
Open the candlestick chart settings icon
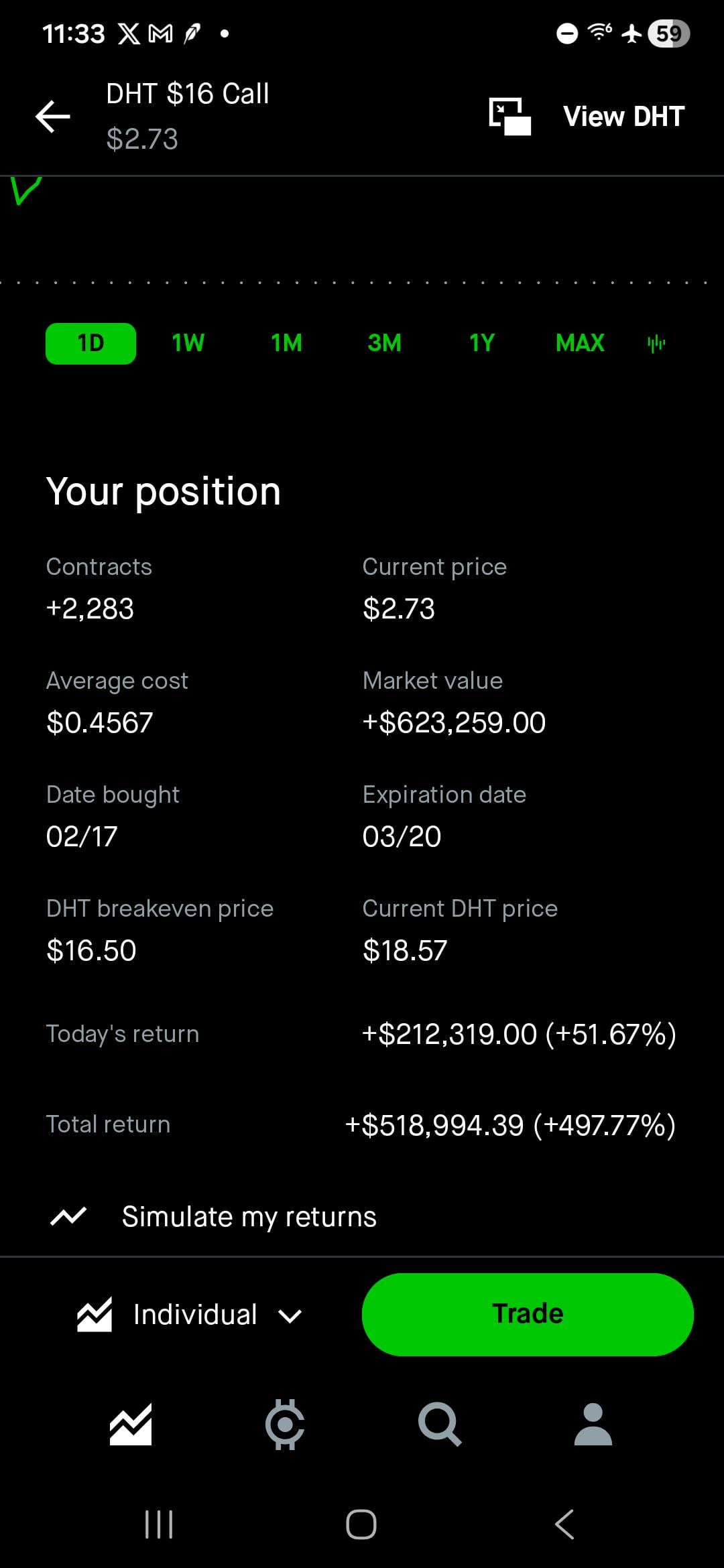tap(656, 344)
